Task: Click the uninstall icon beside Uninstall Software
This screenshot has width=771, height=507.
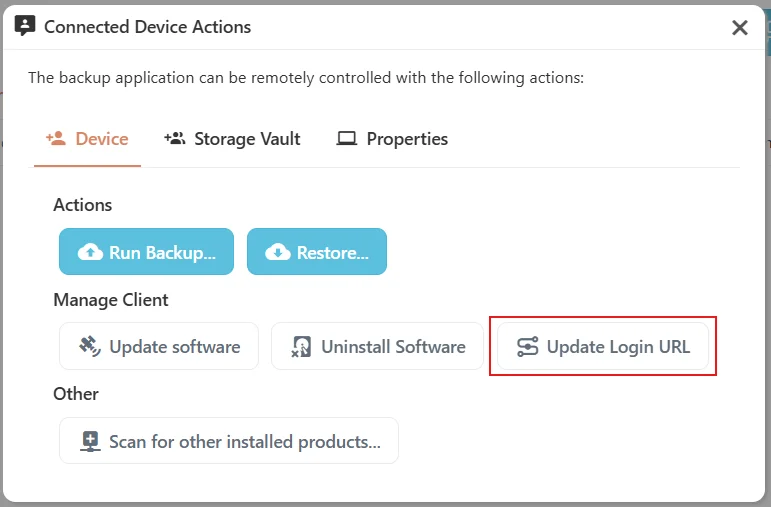Action: [x=301, y=346]
